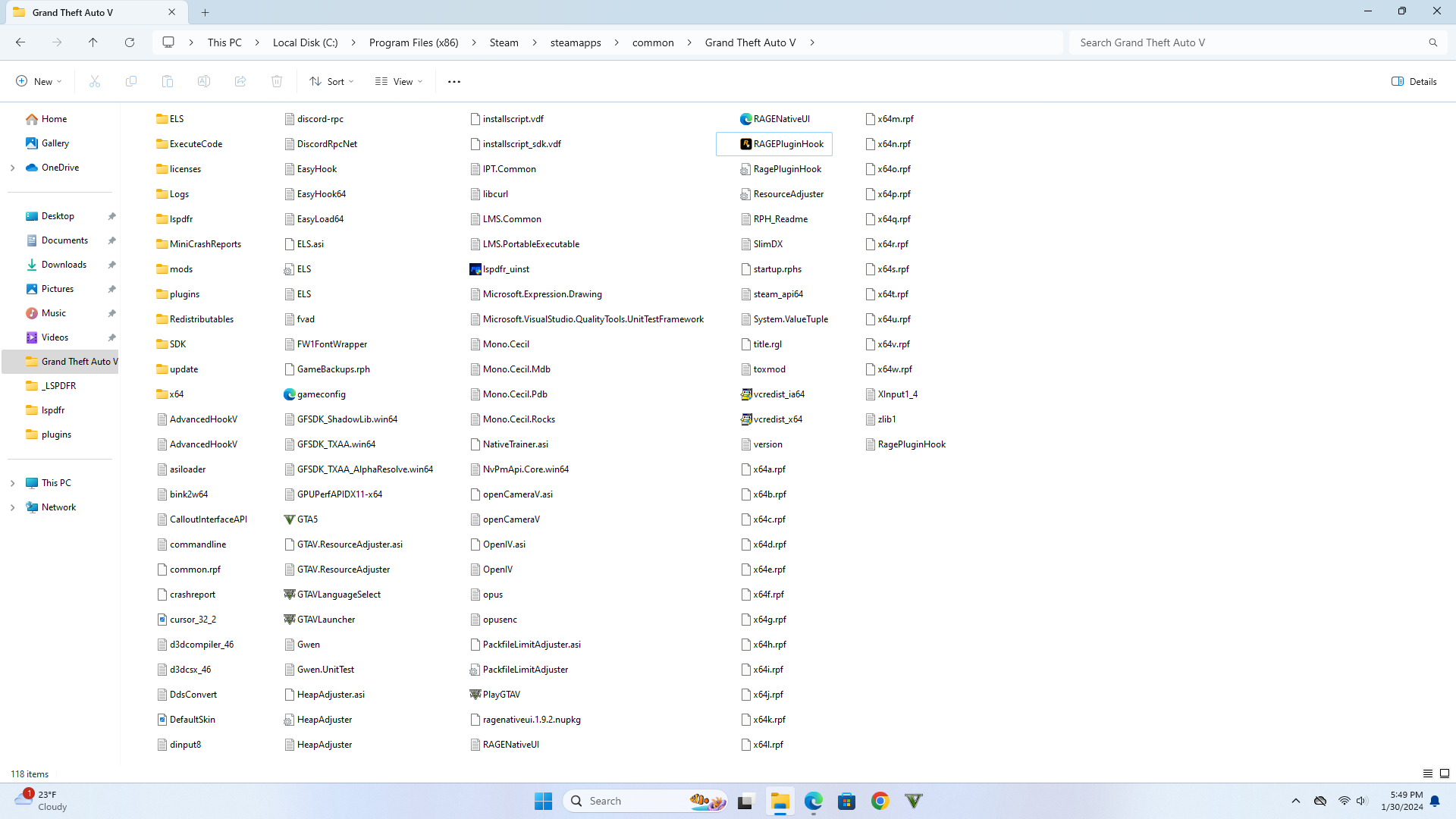Toggle the Details pane button
1456x819 pixels.
coord(1414,81)
